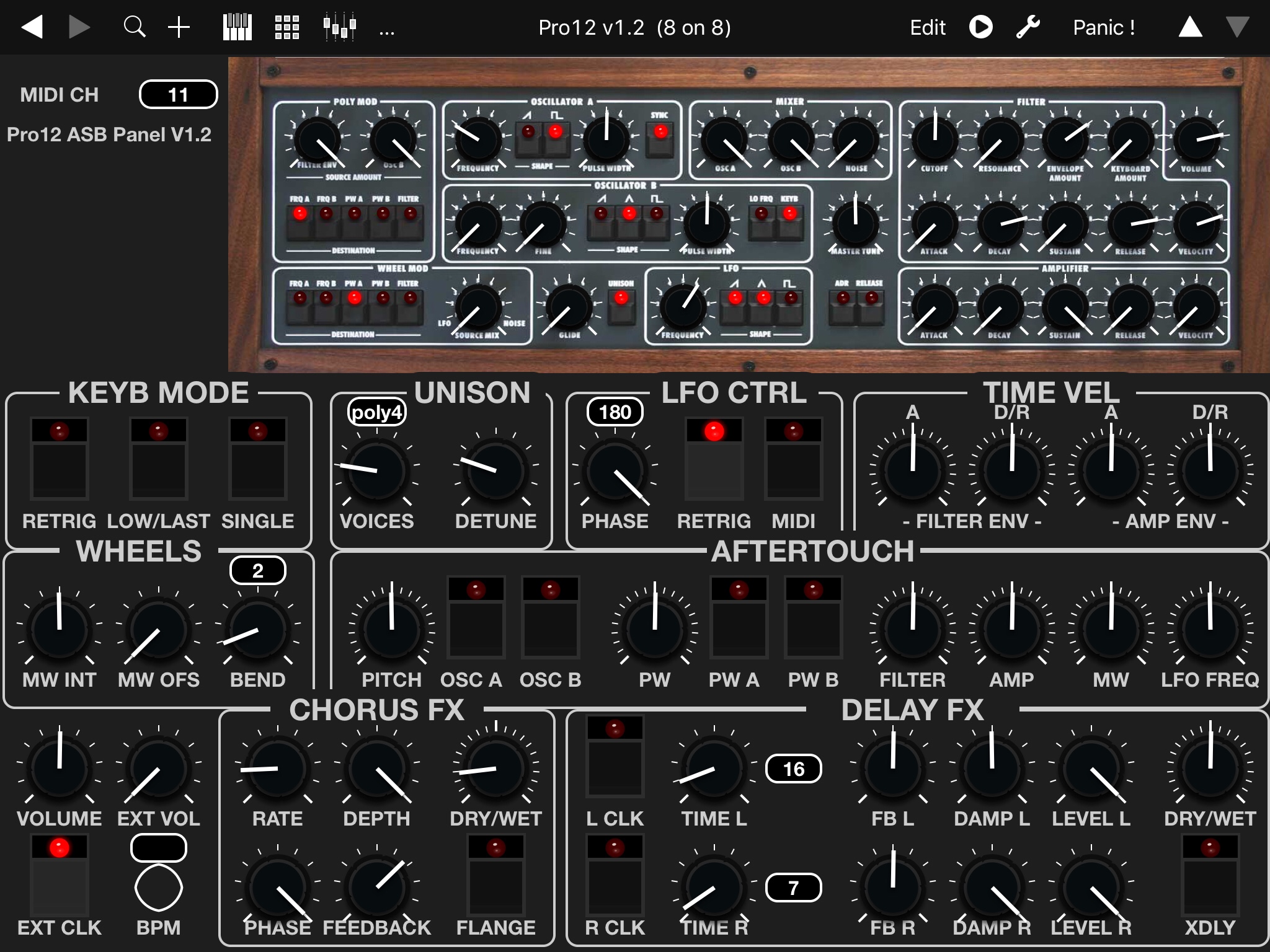Toggle the chorus FLANGE switch
The height and width of the screenshot is (952, 1270).
coord(496,875)
